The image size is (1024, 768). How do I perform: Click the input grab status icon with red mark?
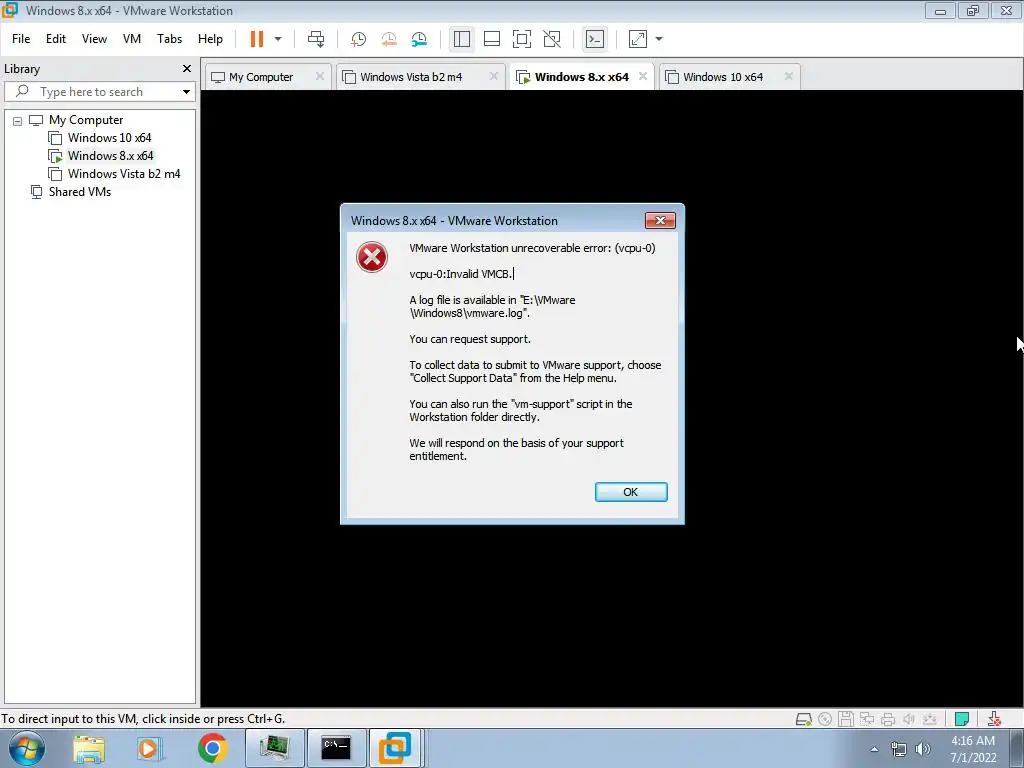[x=994, y=719]
